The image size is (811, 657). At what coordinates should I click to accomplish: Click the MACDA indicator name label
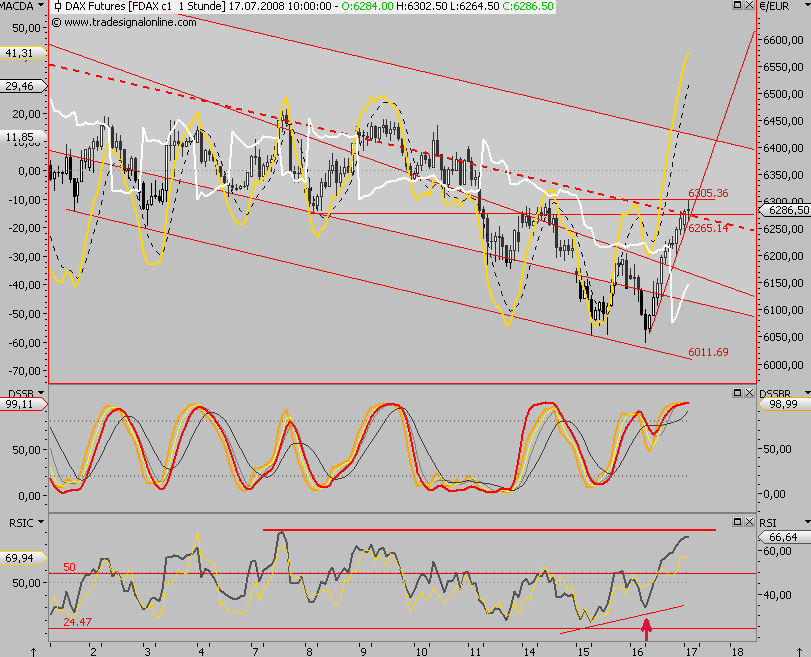point(17,6)
